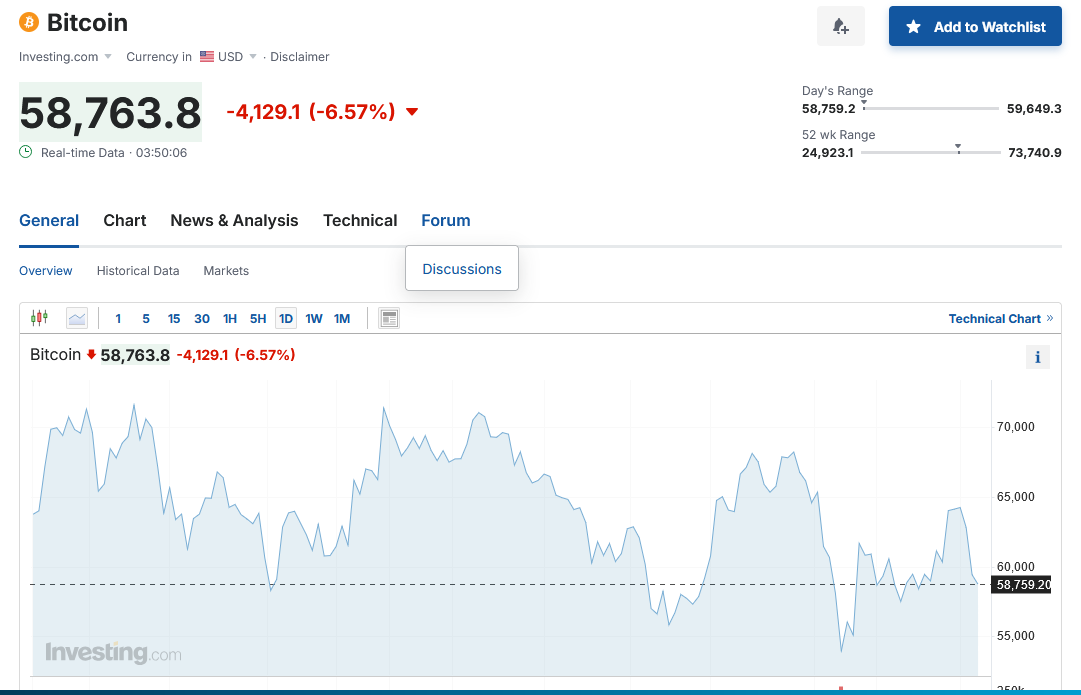Click the 65,000 axis label
The height and width of the screenshot is (695, 1081).
click(x=1016, y=496)
